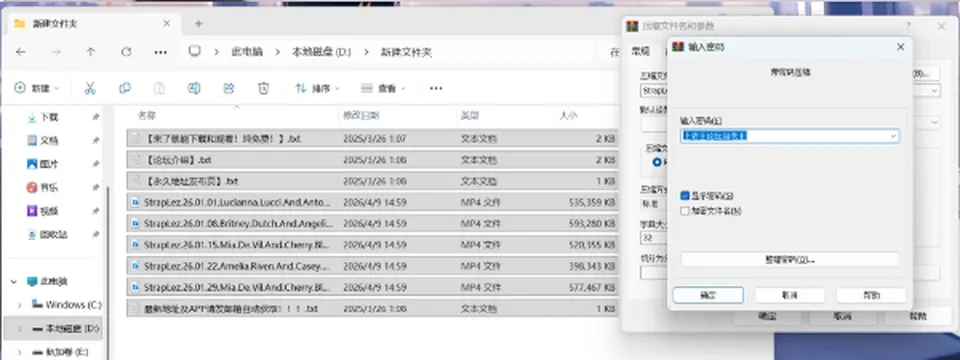Close the 新建文件夹 Explorer tab

point(167,23)
